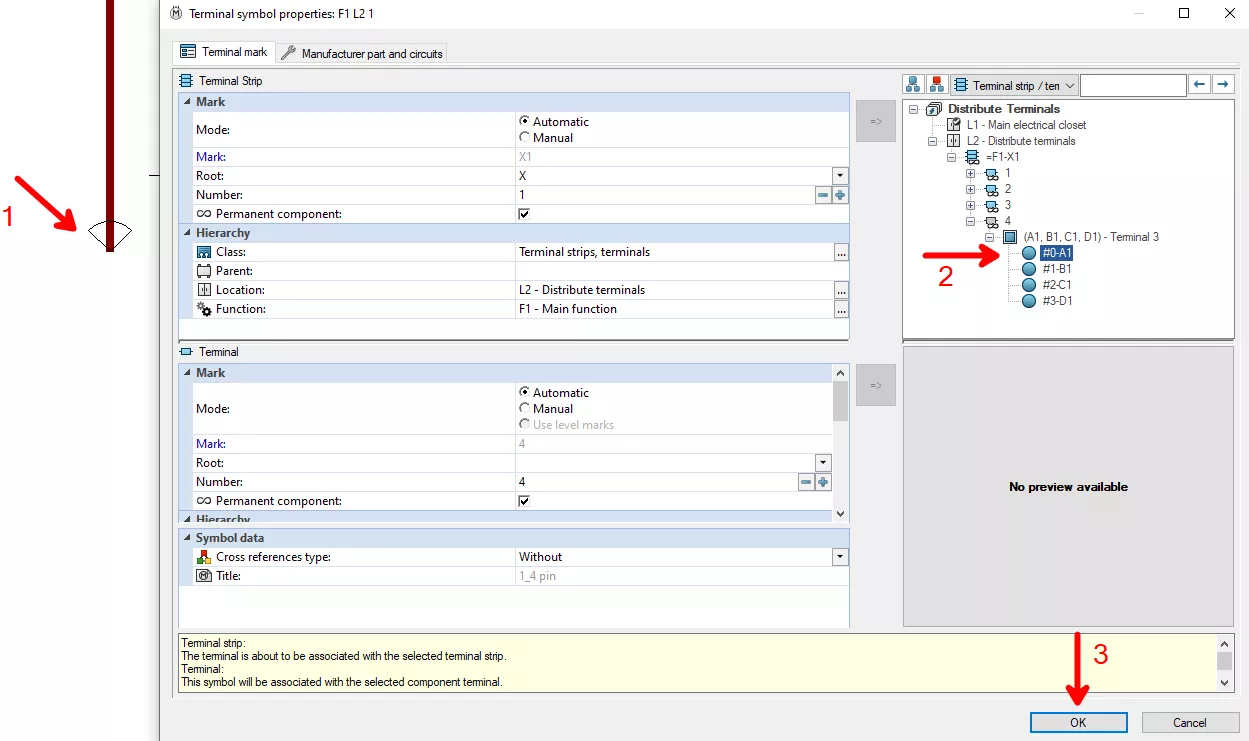Click the Cancel button
This screenshot has height=741, width=1249.
(x=1189, y=722)
